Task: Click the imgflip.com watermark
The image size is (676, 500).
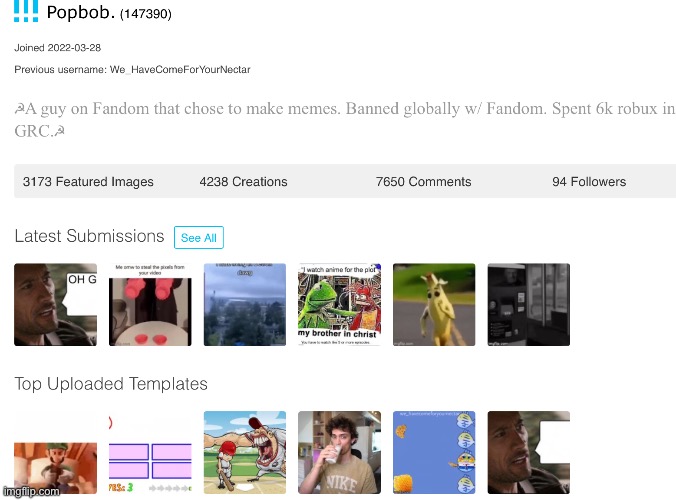Action: coord(30,492)
